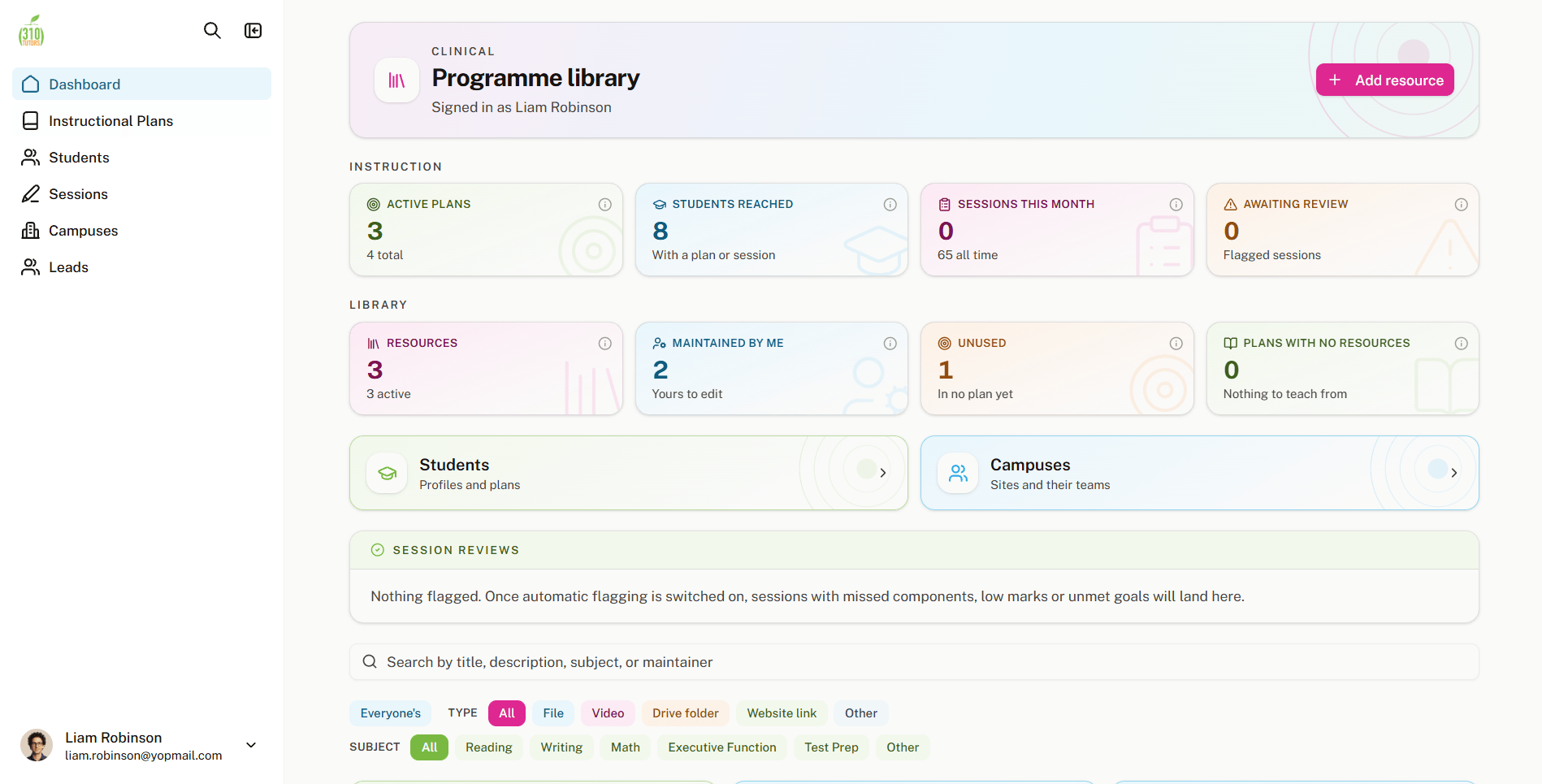The height and width of the screenshot is (784, 1542).
Task: Select the All subject filter
Action: pyautogui.click(x=430, y=747)
